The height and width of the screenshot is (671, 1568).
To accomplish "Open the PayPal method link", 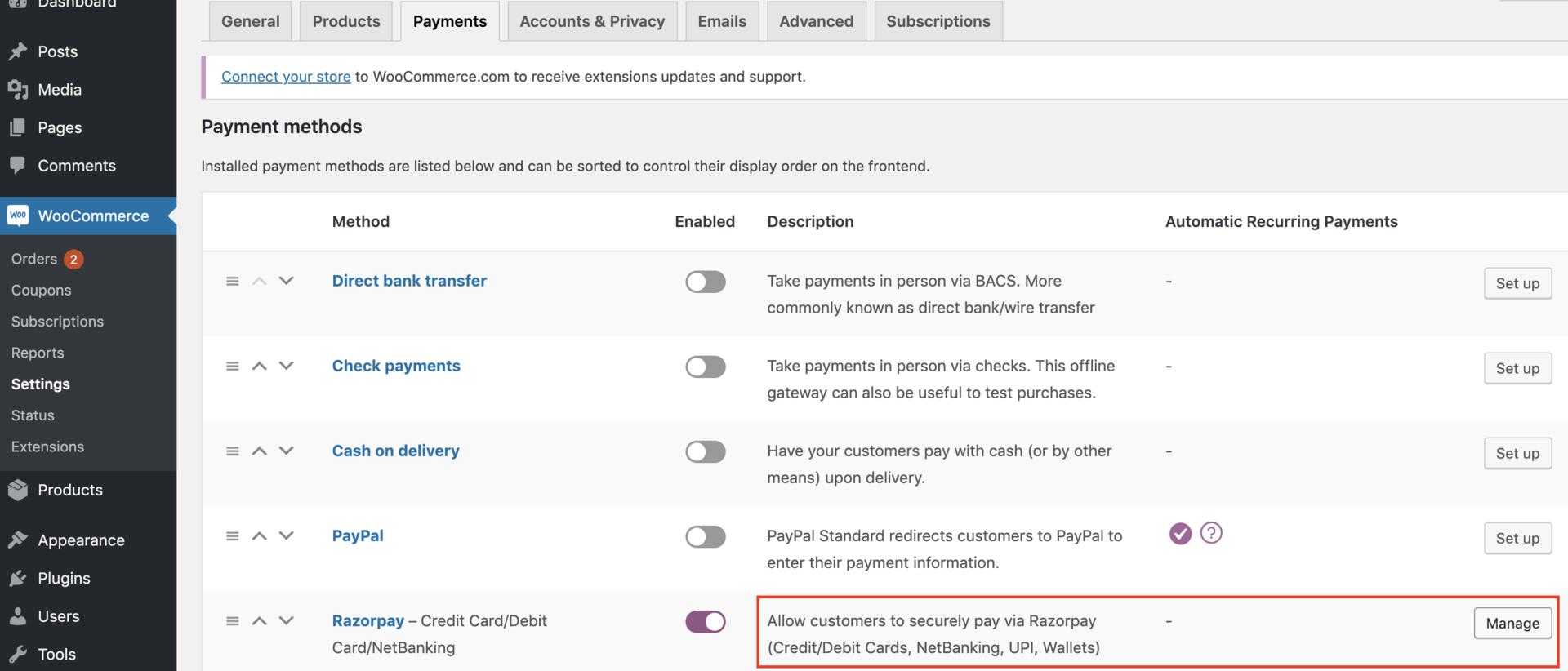I will coord(358,535).
